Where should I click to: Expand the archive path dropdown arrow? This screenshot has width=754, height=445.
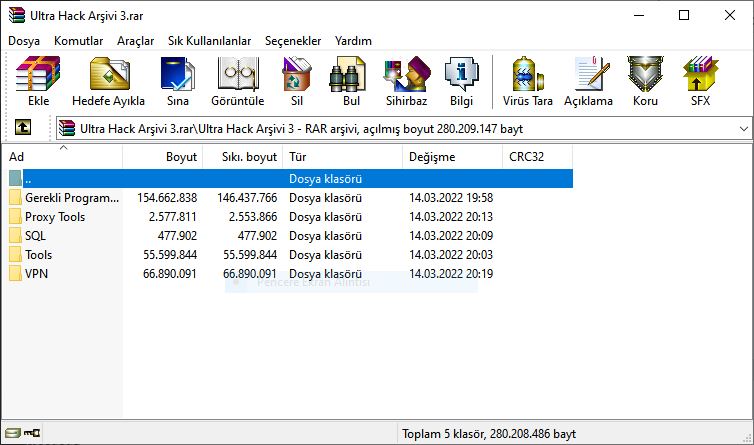tap(743, 128)
